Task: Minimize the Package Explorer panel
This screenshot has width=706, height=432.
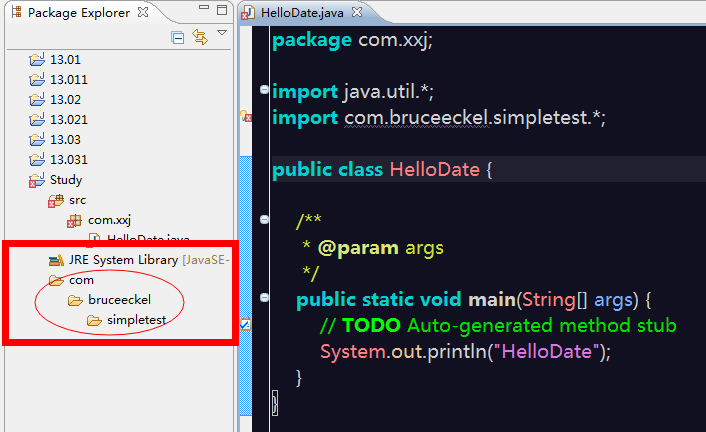Action: coord(204,7)
